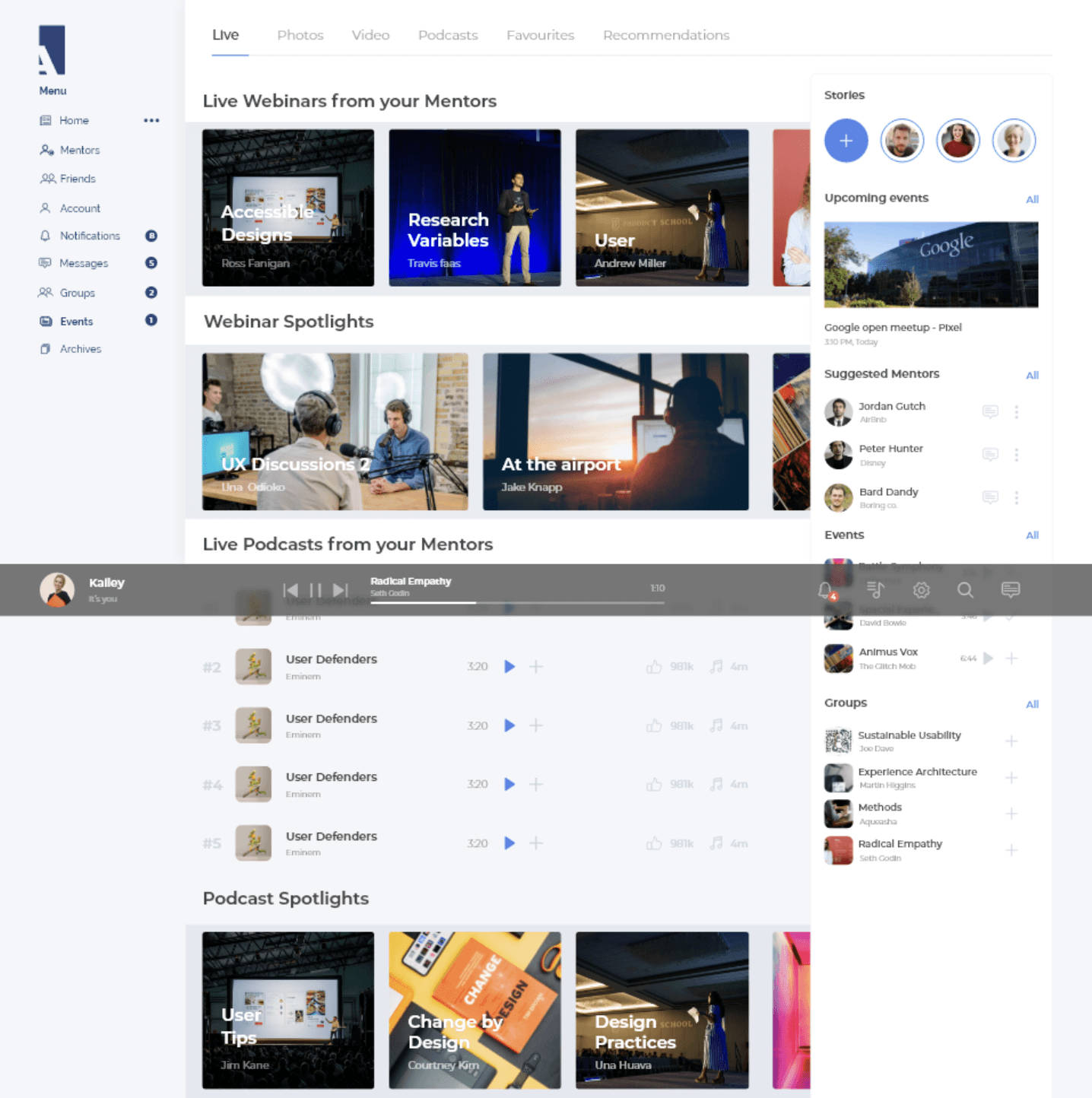Image resolution: width=1092 pixels, height=1098 pixels.
Task: Switch to the Live tab
Action: [226, 35]
